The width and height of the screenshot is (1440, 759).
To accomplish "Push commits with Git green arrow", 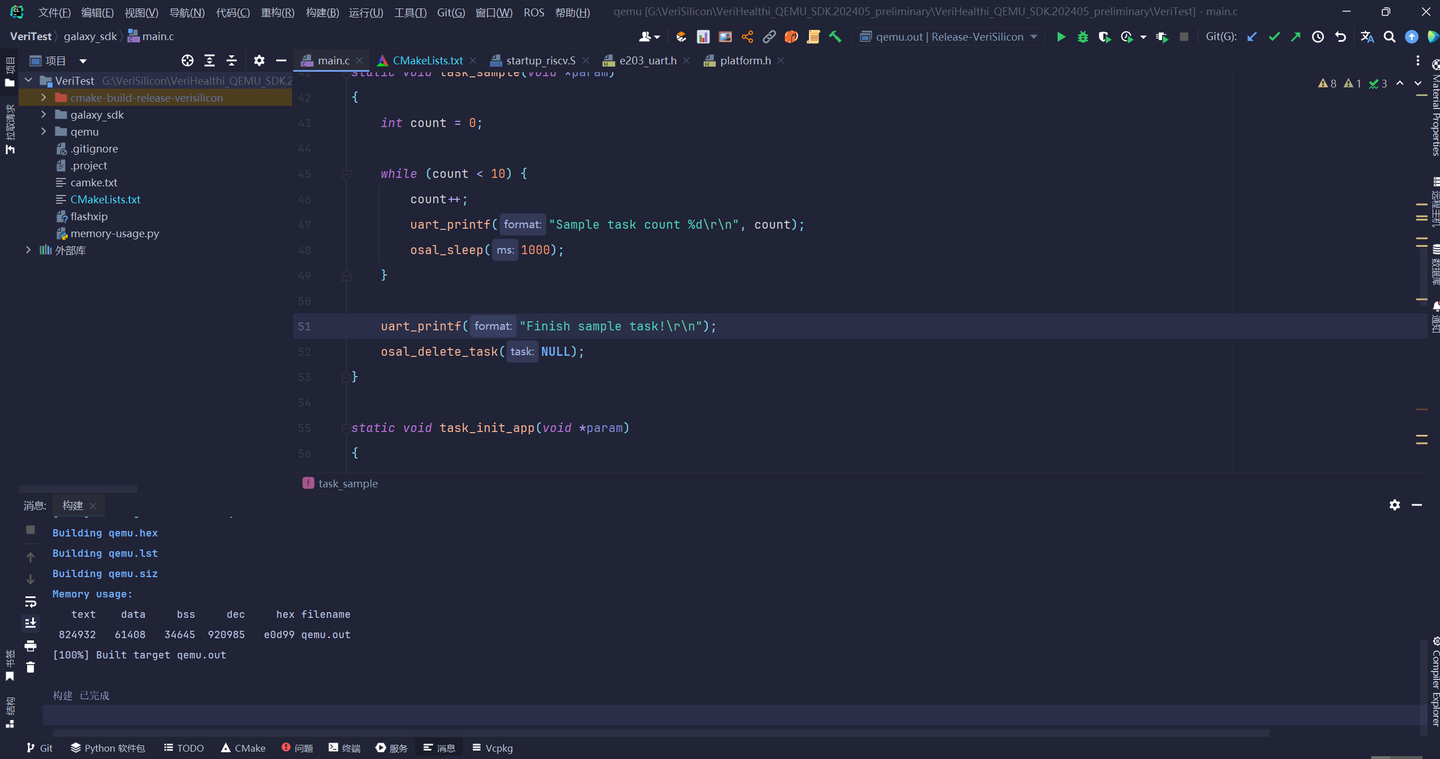I will tap(1296, 37).
